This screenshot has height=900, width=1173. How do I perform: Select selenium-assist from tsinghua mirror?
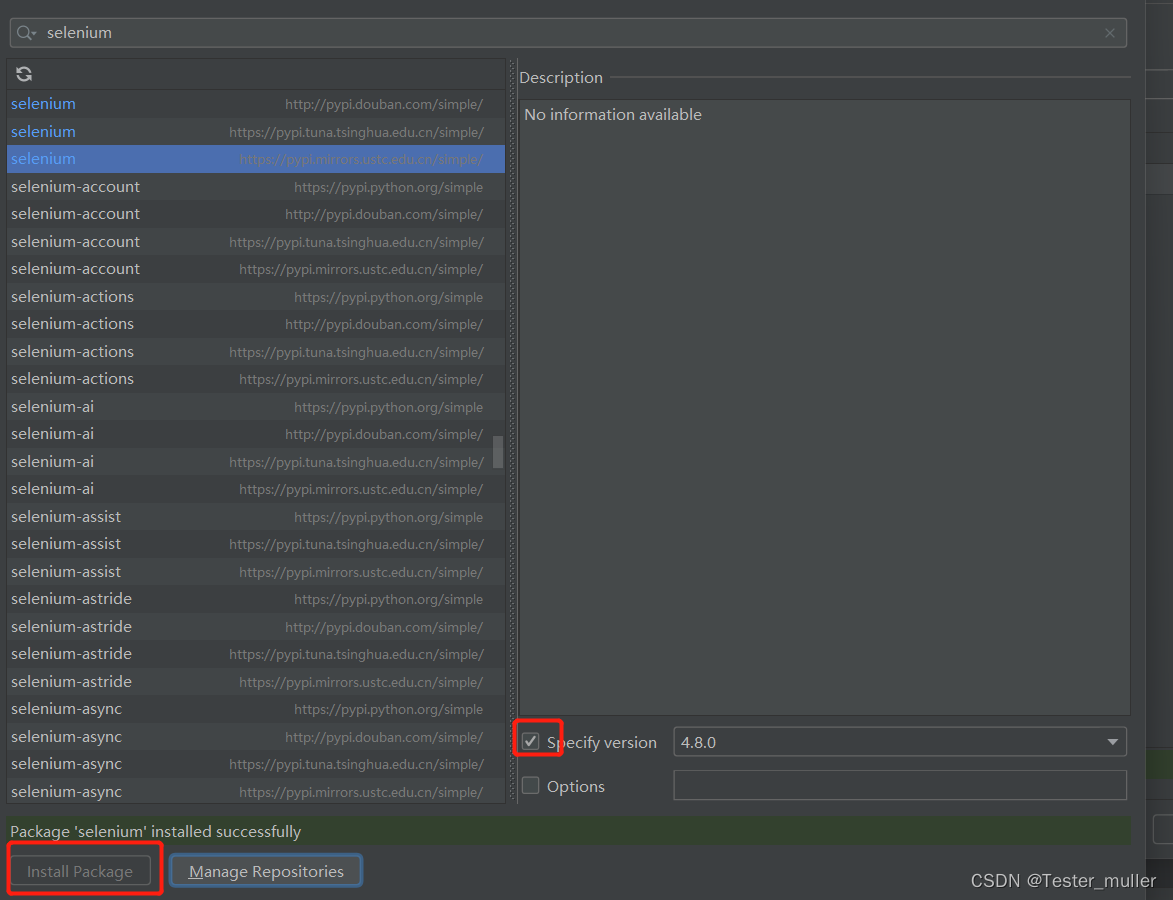coord(256,544)
